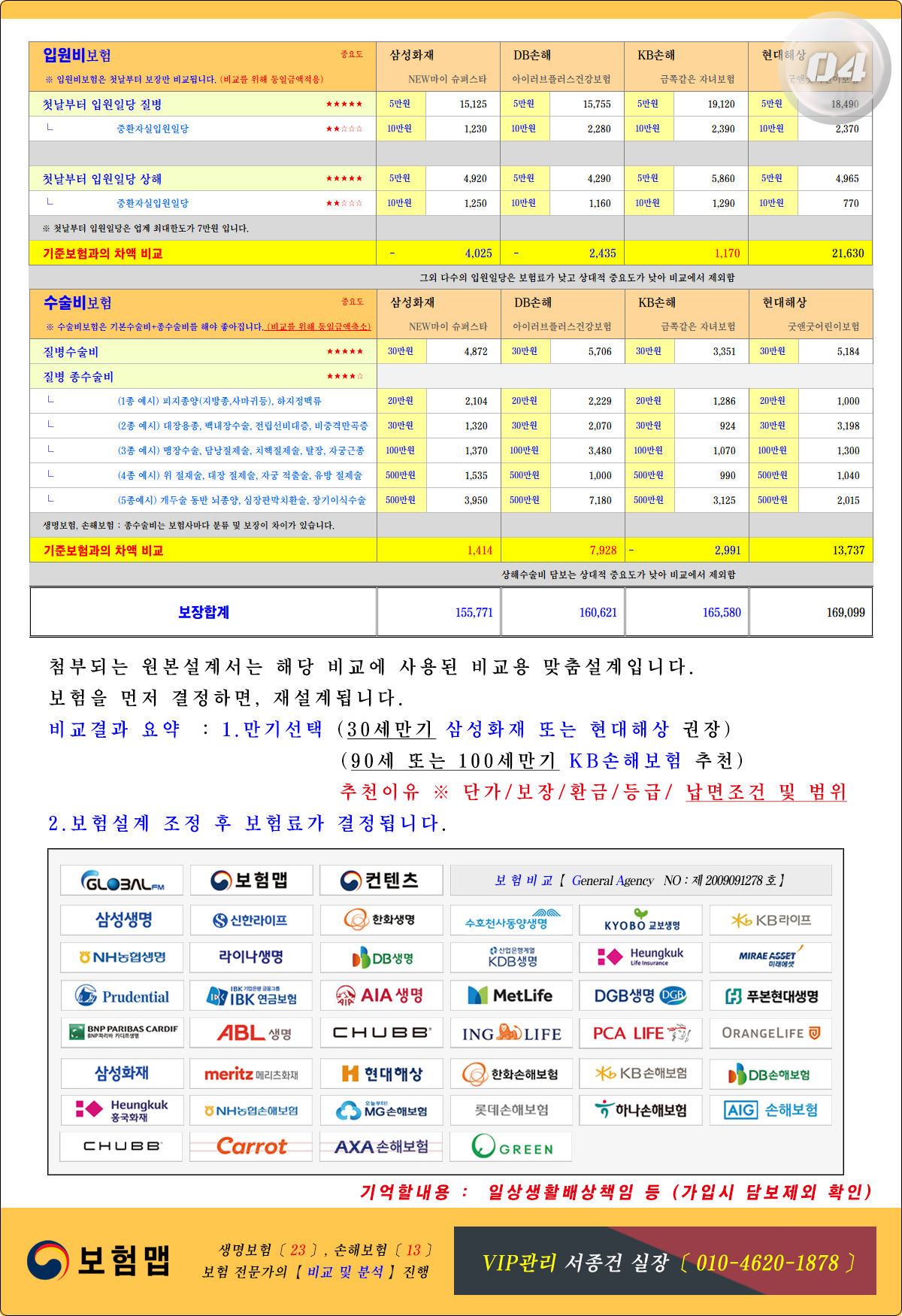Click the 롯데손해보험 logo
The height and width of the screenshot is (1316, 902).
(511, 1110)
